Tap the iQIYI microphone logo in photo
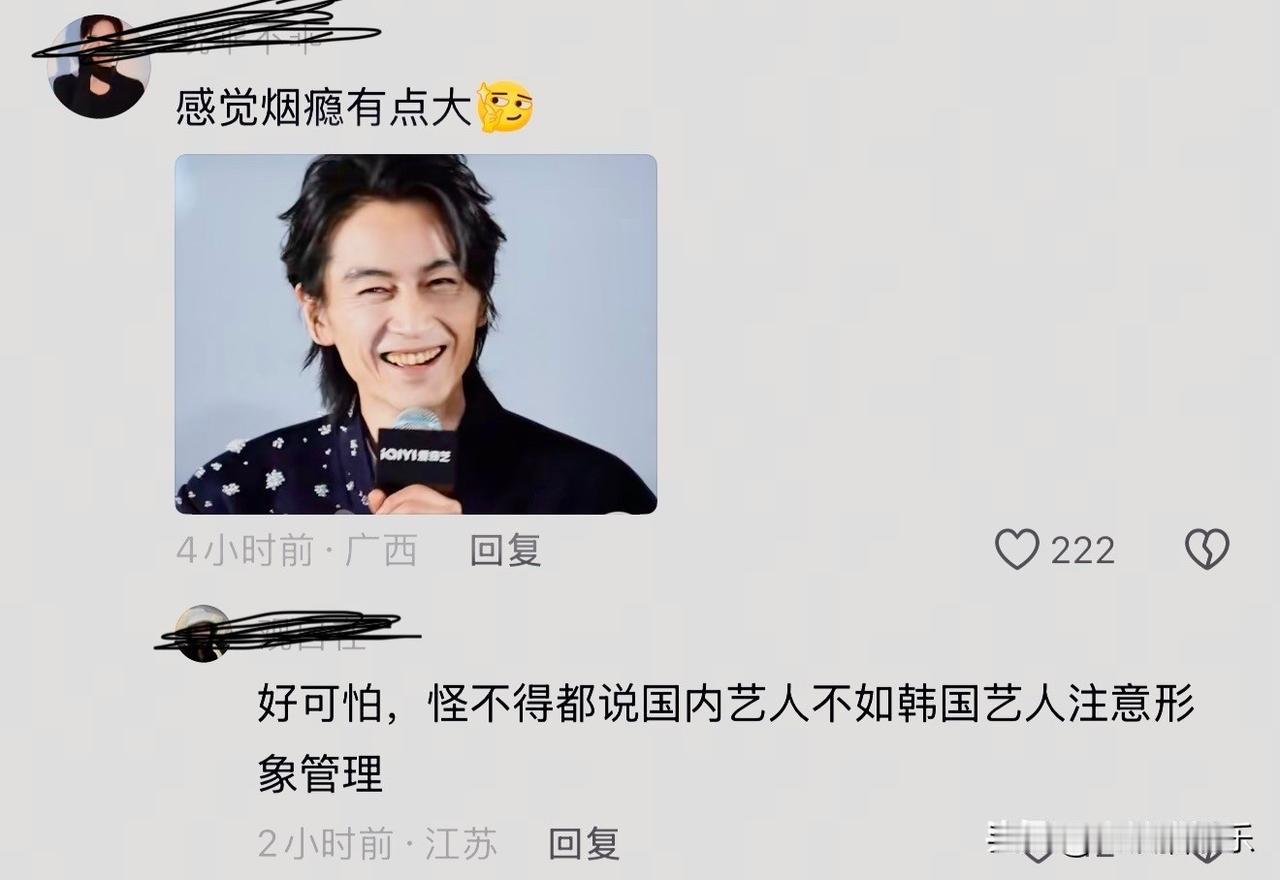The height and width of the screenshot is (880, 1280). click(x=416, y=456)
